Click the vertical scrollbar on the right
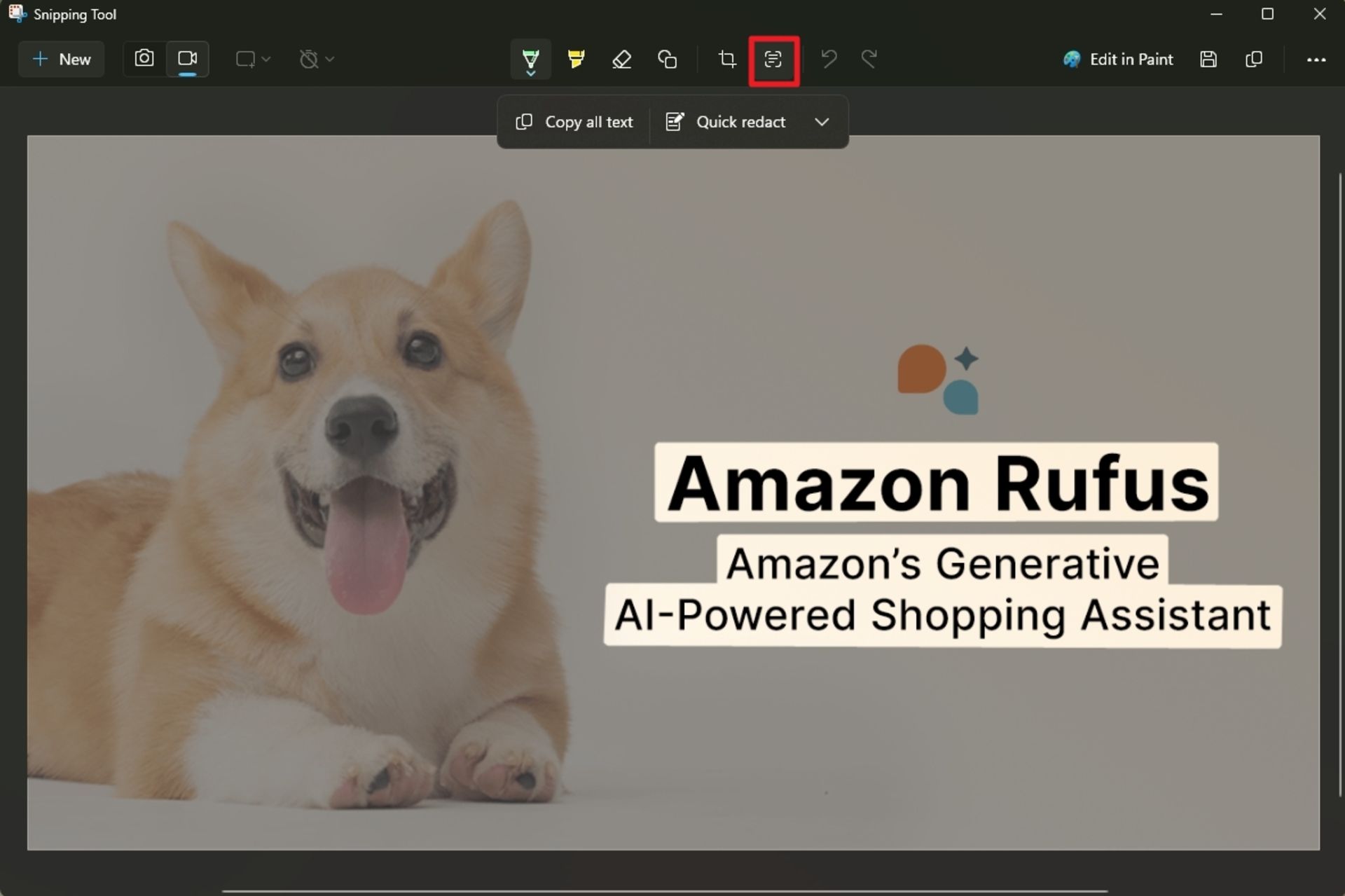1345x896 pixels. [1340, 484]
